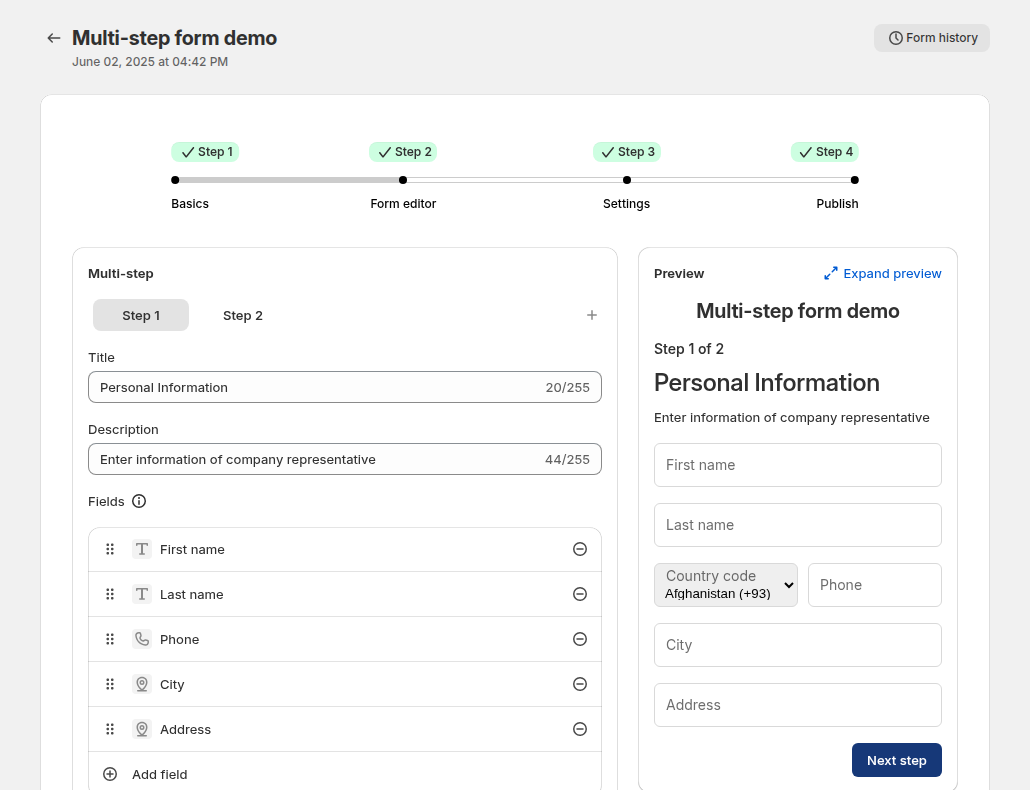Open the Last name field row

pyautogui.click(x=345, y=594)
